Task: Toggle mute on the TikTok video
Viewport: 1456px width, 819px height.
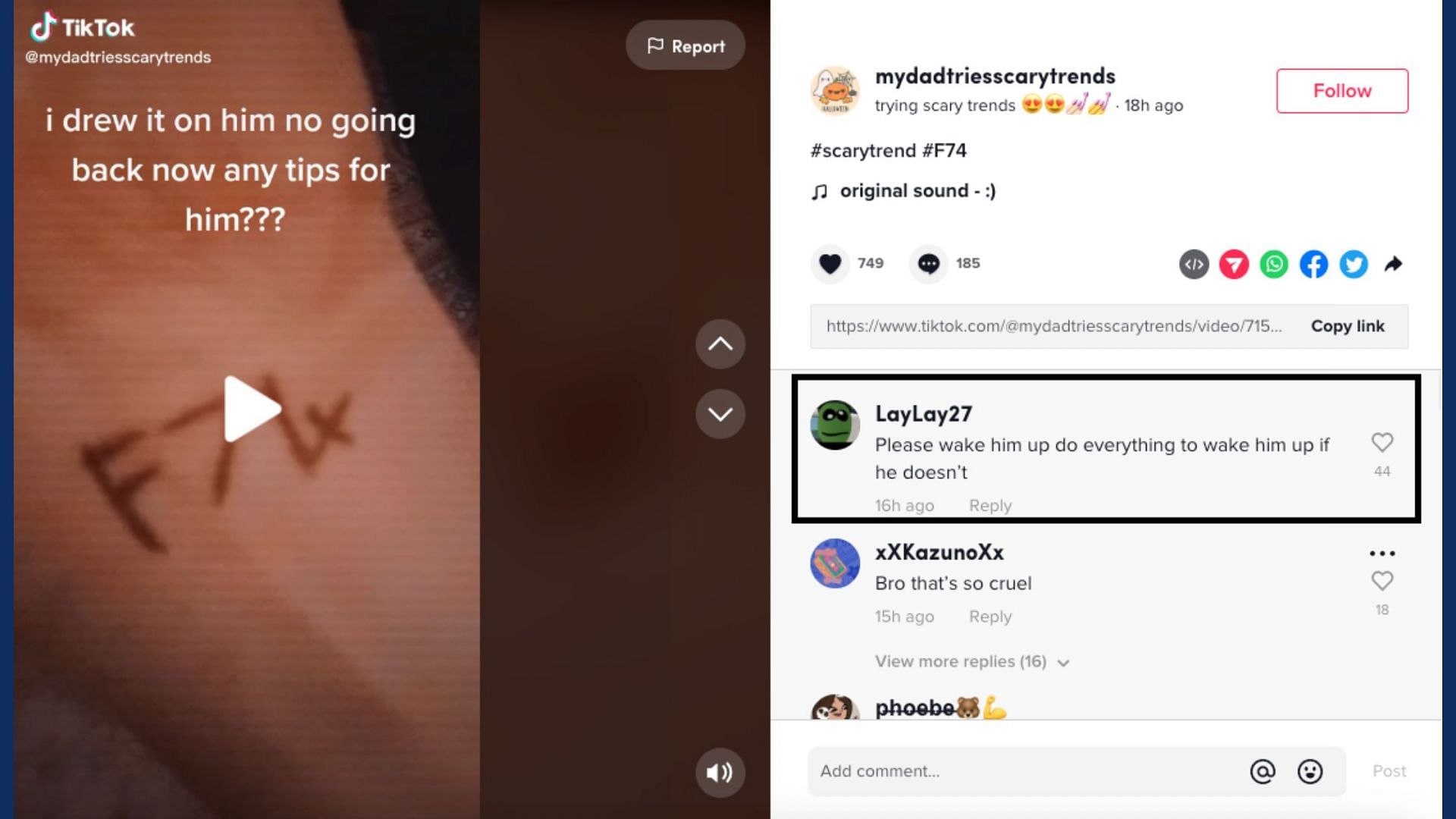Action: [719, 772]
